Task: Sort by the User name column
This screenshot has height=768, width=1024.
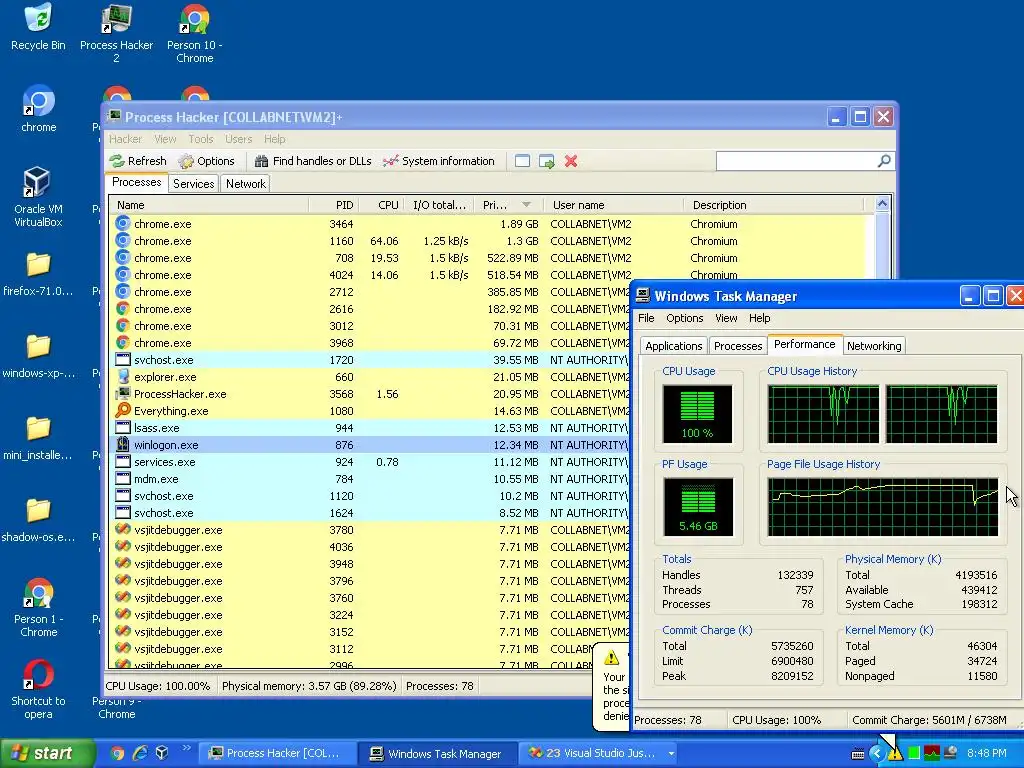Action: click(x=613, y=205)
